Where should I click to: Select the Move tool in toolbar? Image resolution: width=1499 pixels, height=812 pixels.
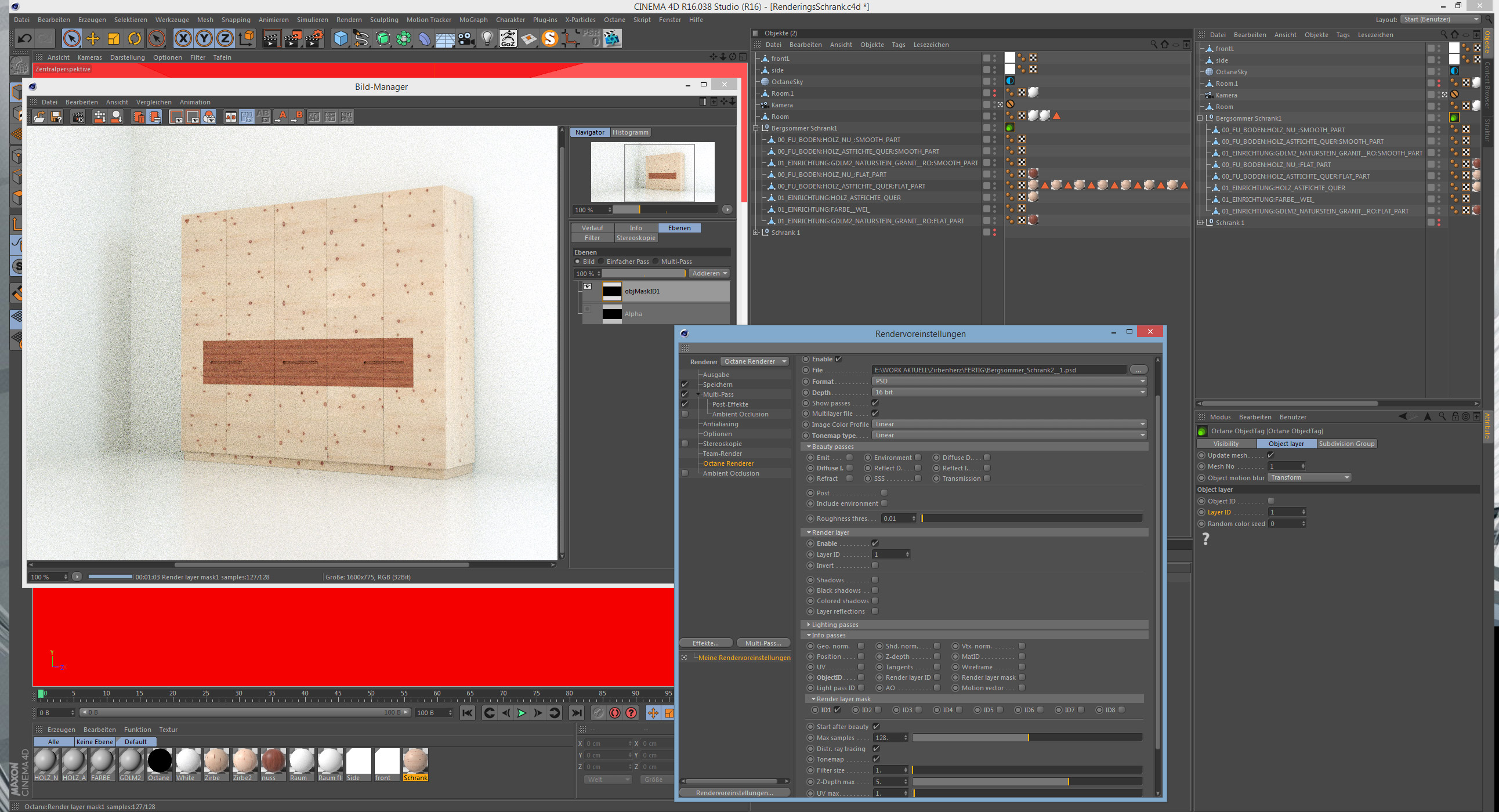[x=92, y=39]
